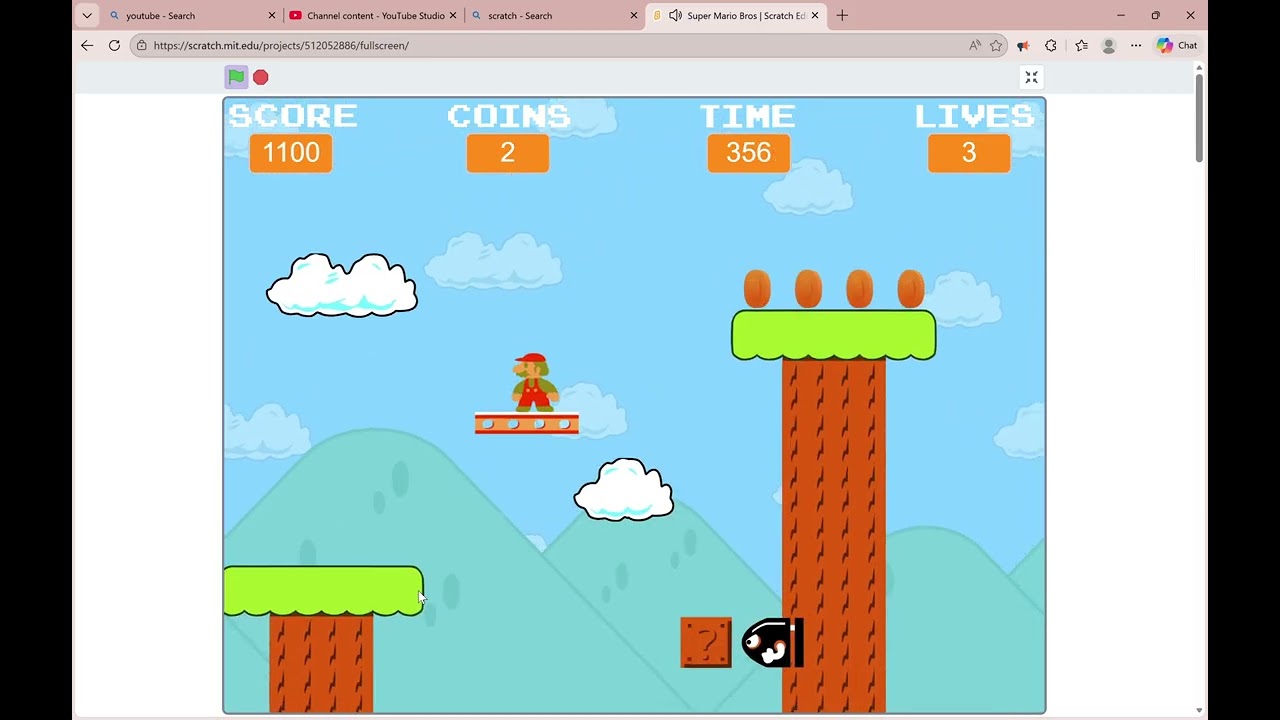Close the scratch - Search tab

click(633, 15)
